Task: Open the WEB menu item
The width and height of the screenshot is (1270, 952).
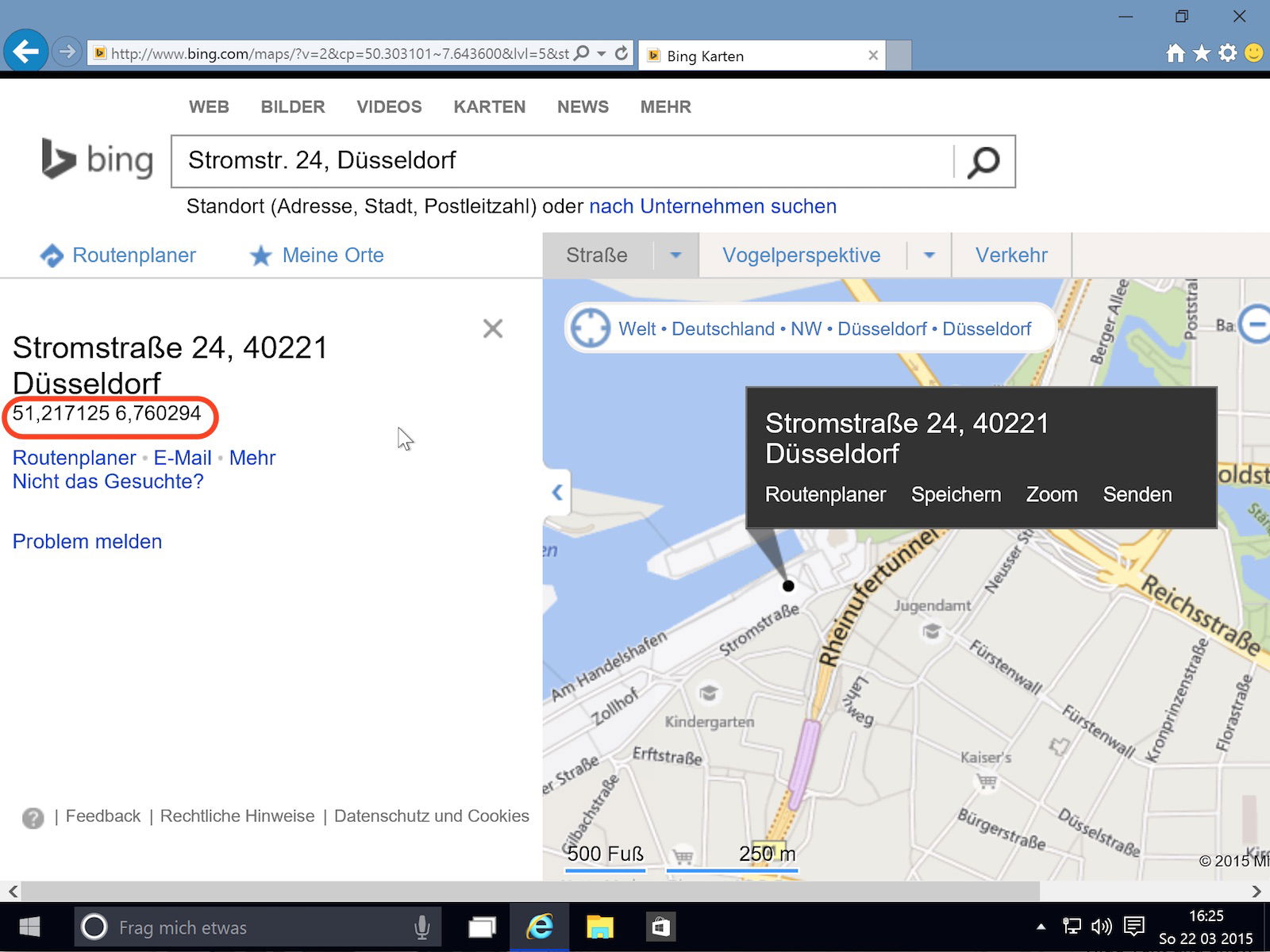Action: pos(209,107)
